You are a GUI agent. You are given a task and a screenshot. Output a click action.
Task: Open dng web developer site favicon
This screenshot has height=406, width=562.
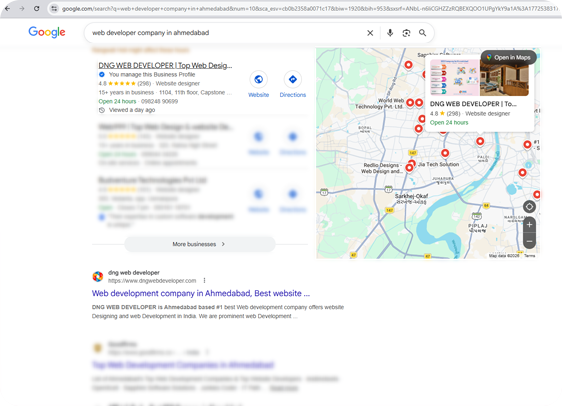coord(98,276)
